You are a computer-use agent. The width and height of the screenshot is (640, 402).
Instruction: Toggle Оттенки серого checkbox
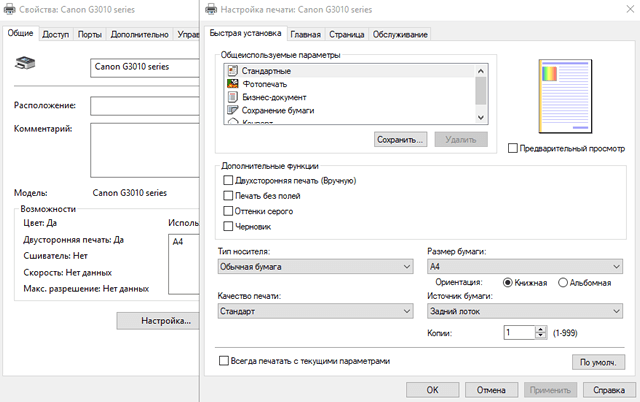228,211
